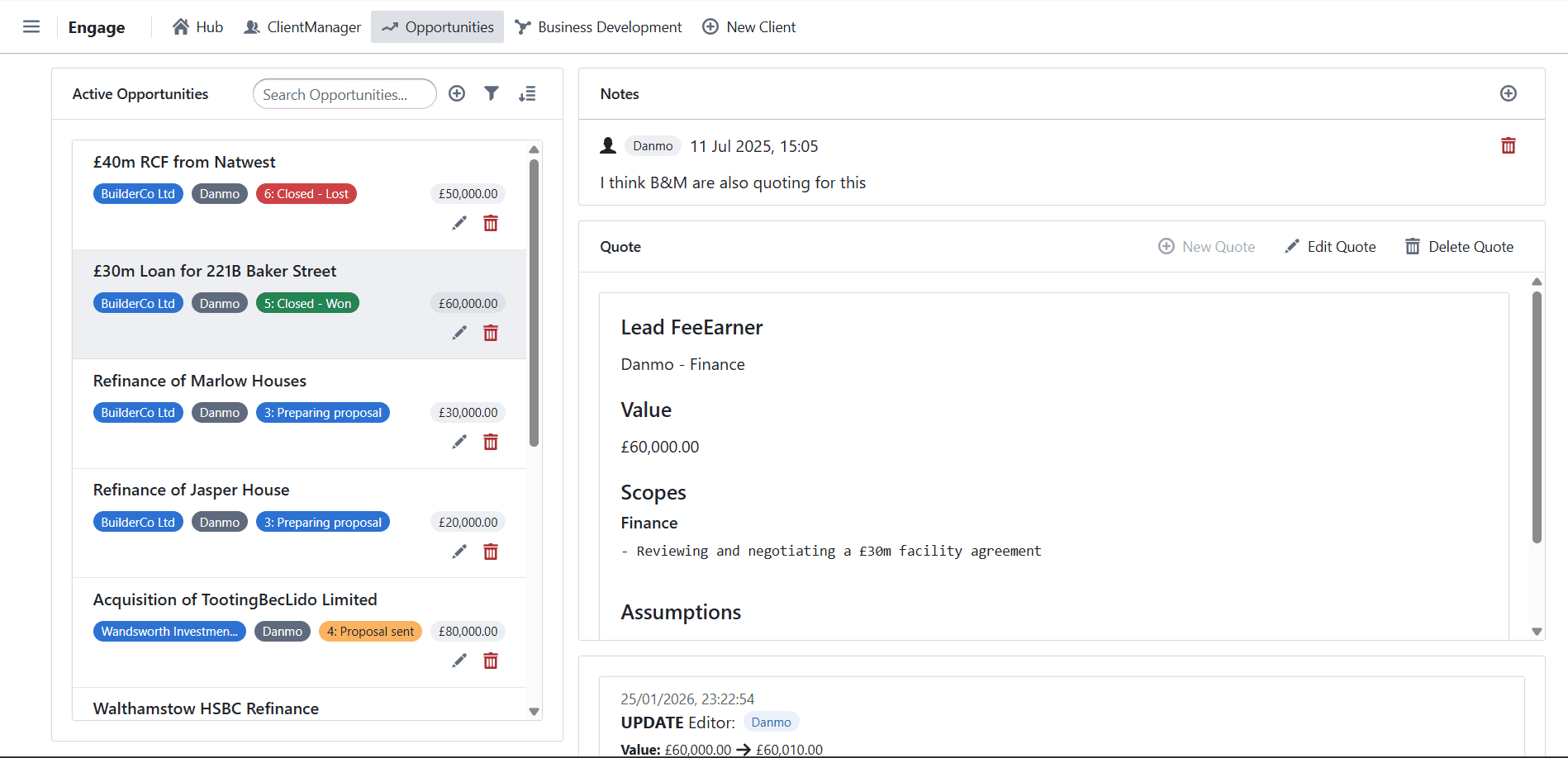The width and height of the screenshot is (1568, 758).
Task: Add a new note with plus icon
Action: (x=1508, y=93)
